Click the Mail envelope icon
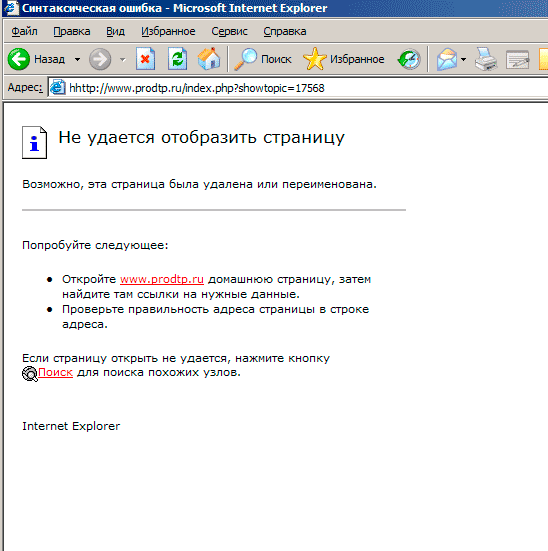Viewport: 548px width, 551px height. pos(447,59)
